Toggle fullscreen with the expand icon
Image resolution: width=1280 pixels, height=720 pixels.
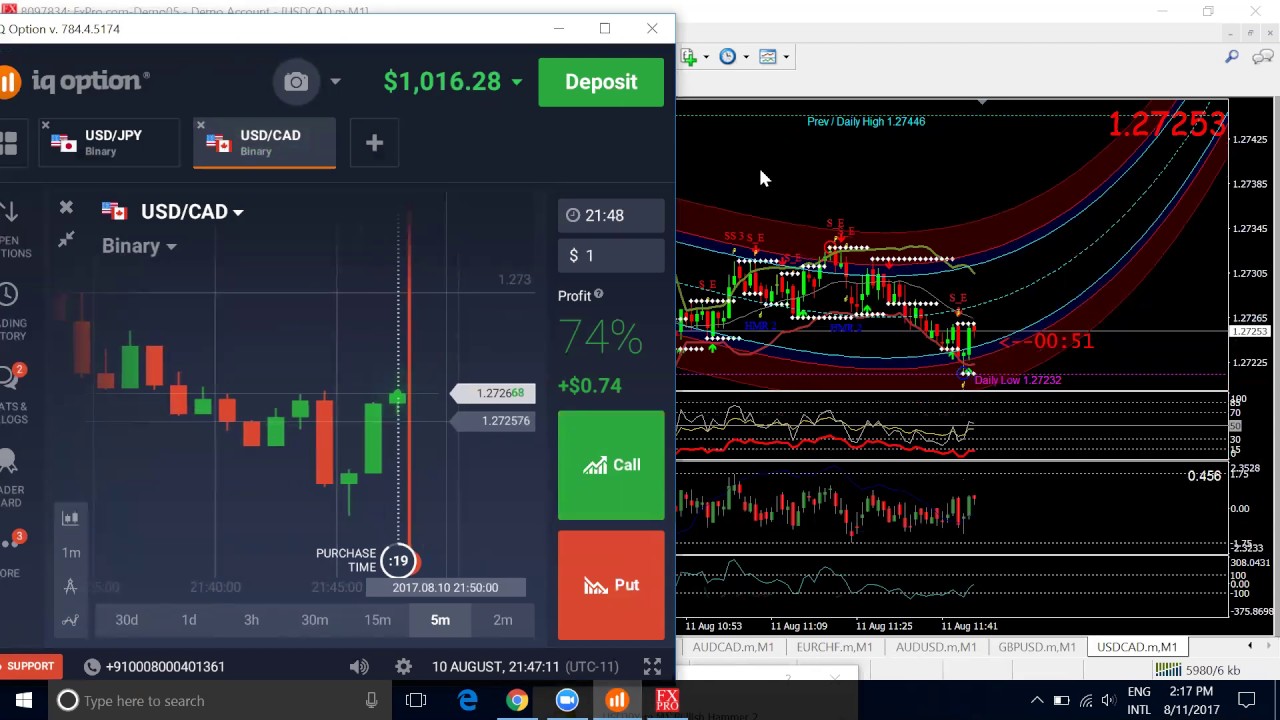coord(652,666)
